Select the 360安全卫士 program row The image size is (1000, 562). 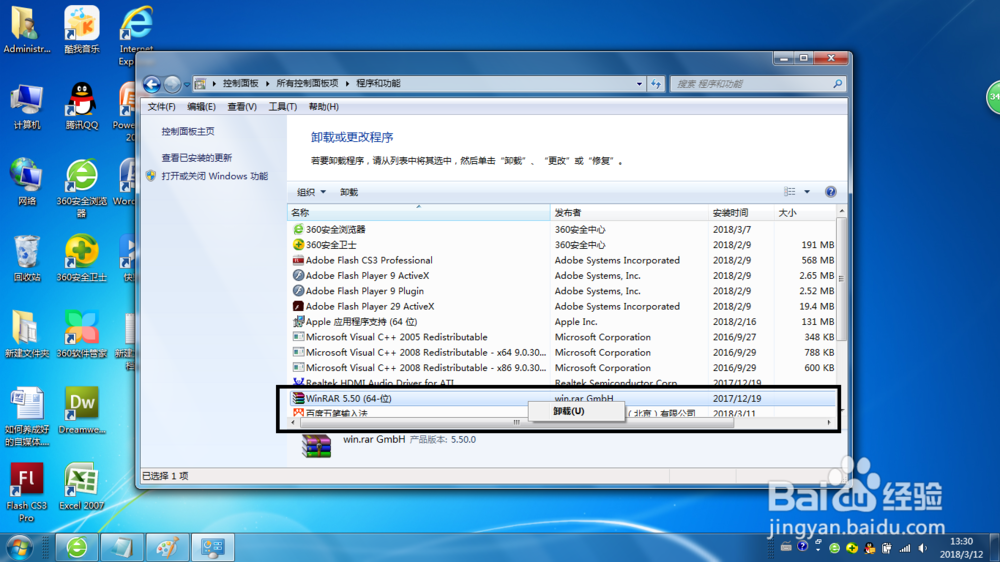(562, 245)
